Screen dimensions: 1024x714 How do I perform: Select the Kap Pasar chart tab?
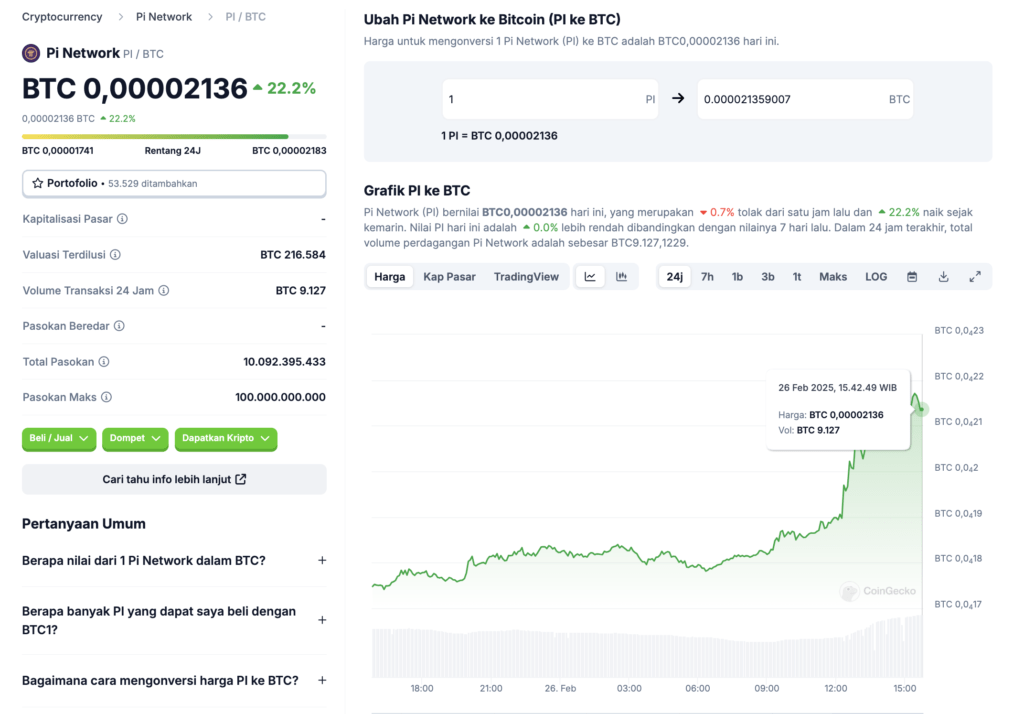pyautogui.click(x=449, y=276)
